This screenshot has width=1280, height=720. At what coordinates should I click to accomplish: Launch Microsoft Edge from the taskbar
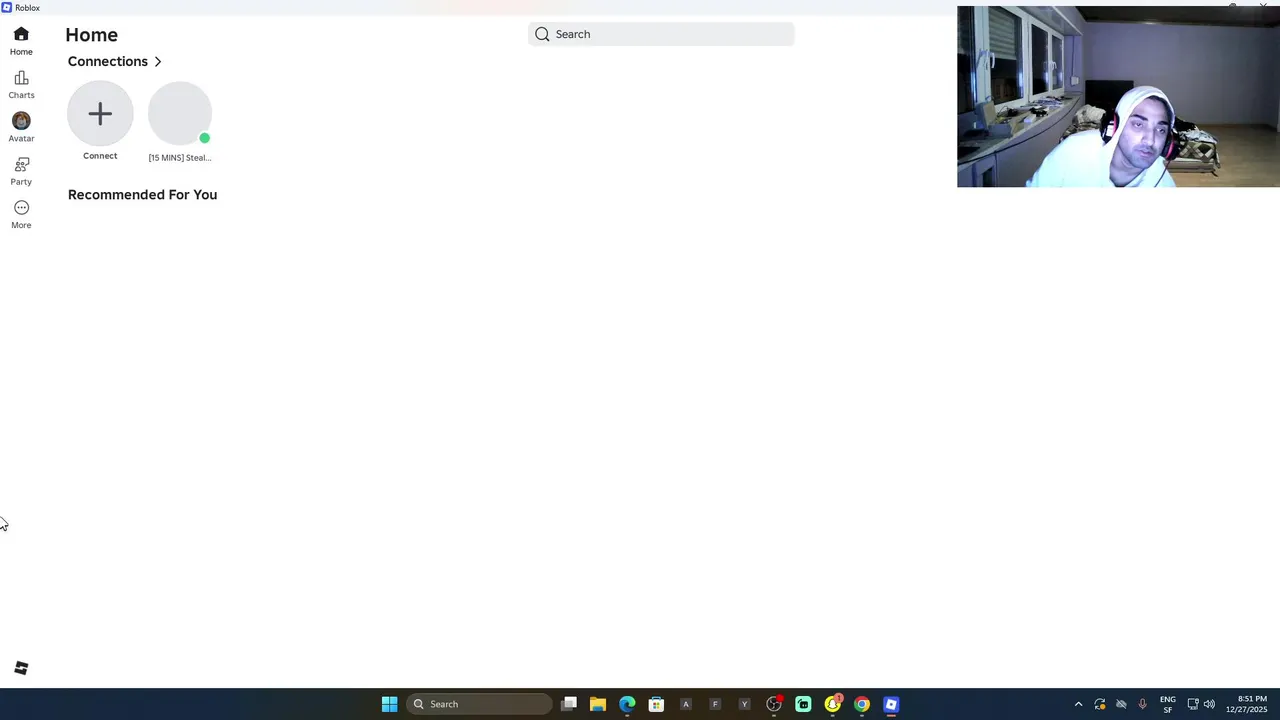[x=627, y=704]
